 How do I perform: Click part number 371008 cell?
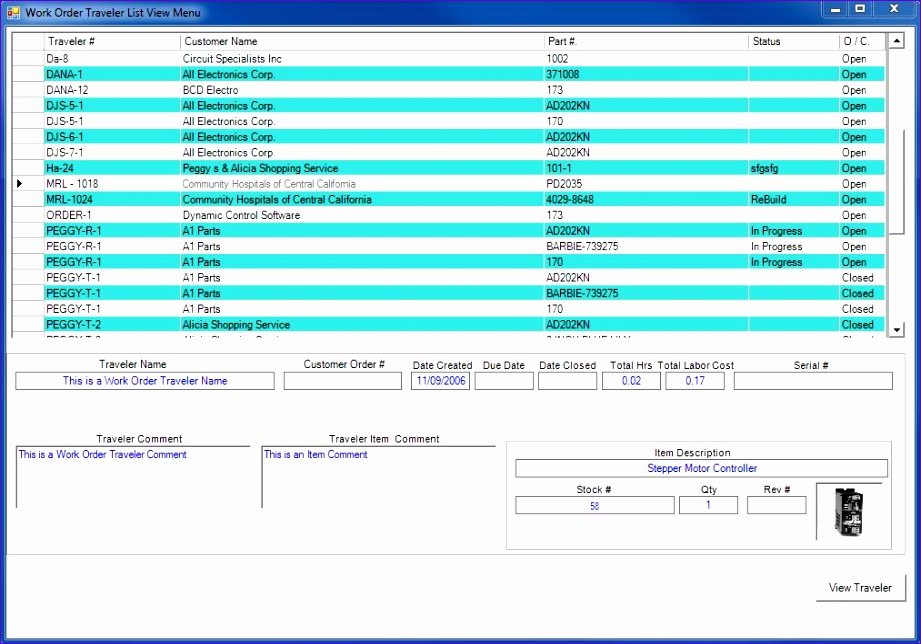tap(646, 75)
